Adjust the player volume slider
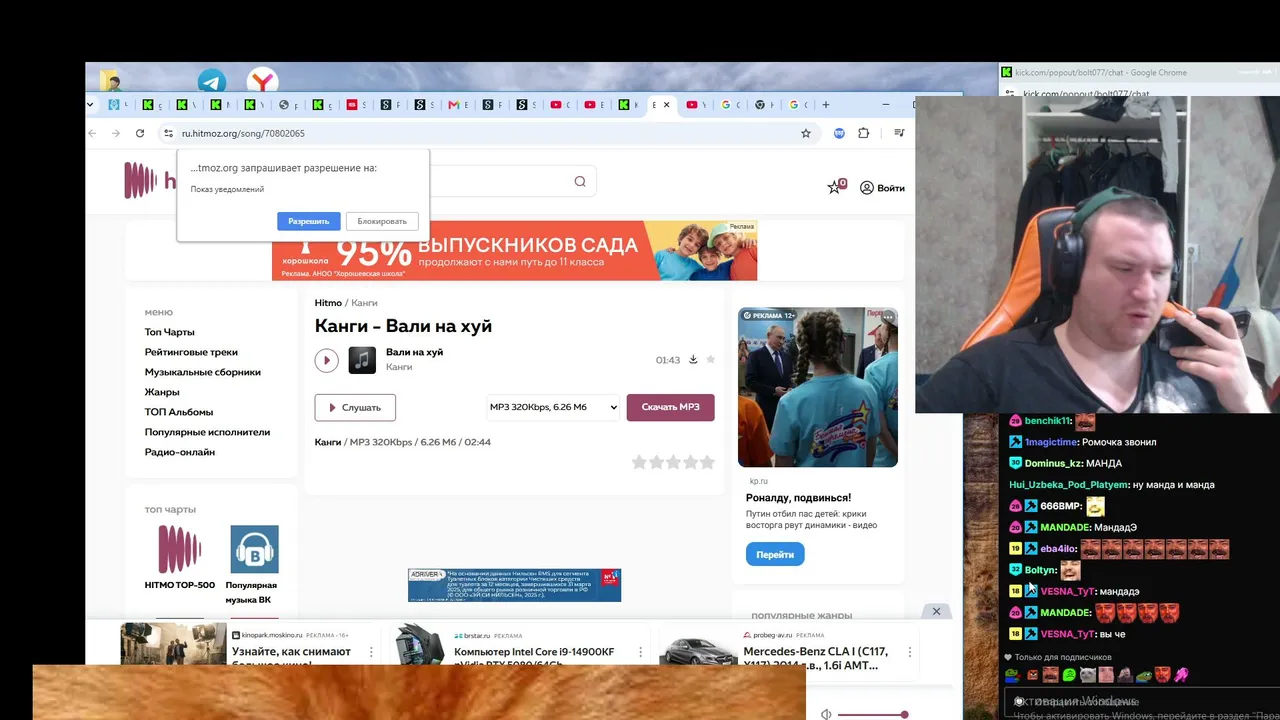 [872, 715]
